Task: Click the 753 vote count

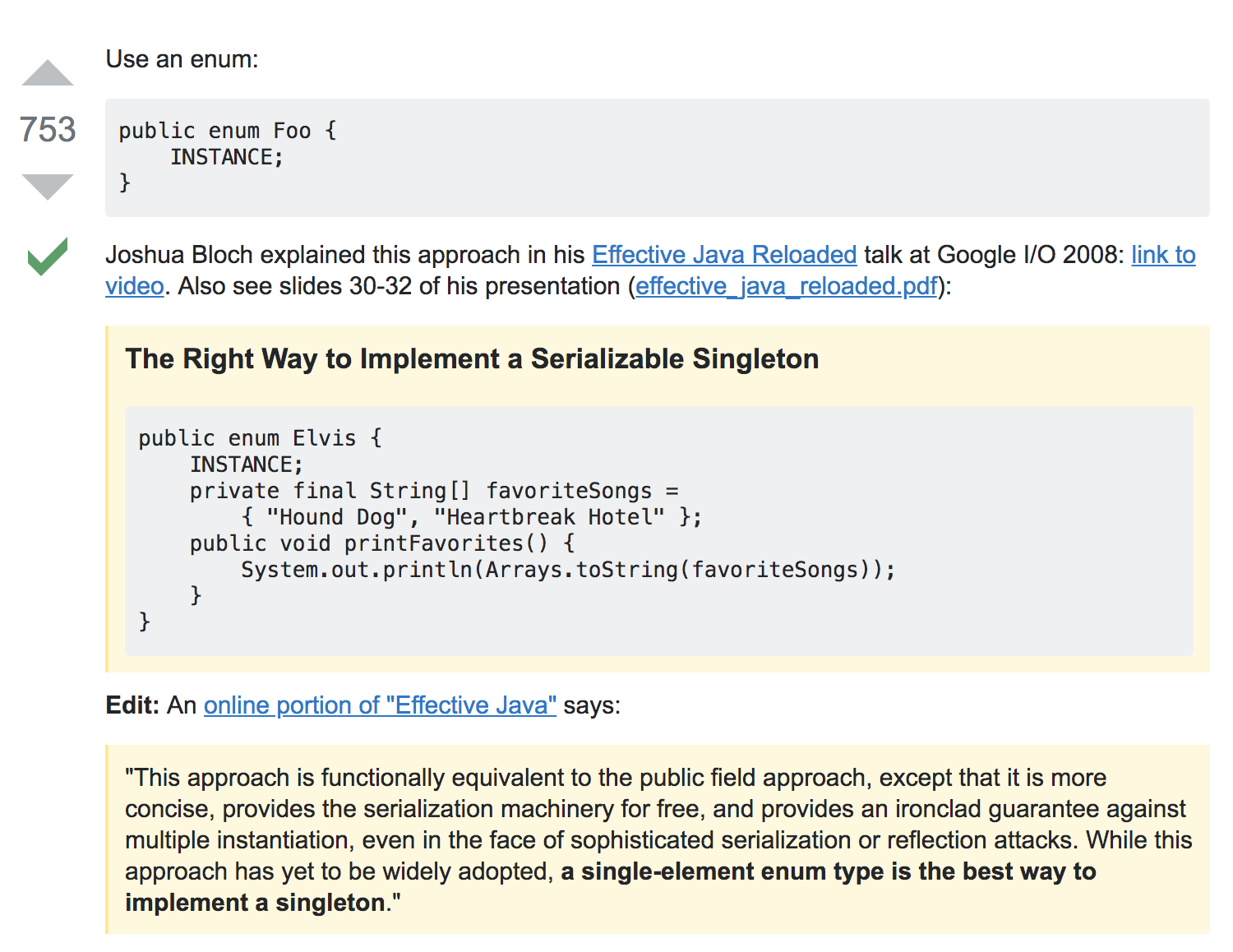Action: (48, 130)
